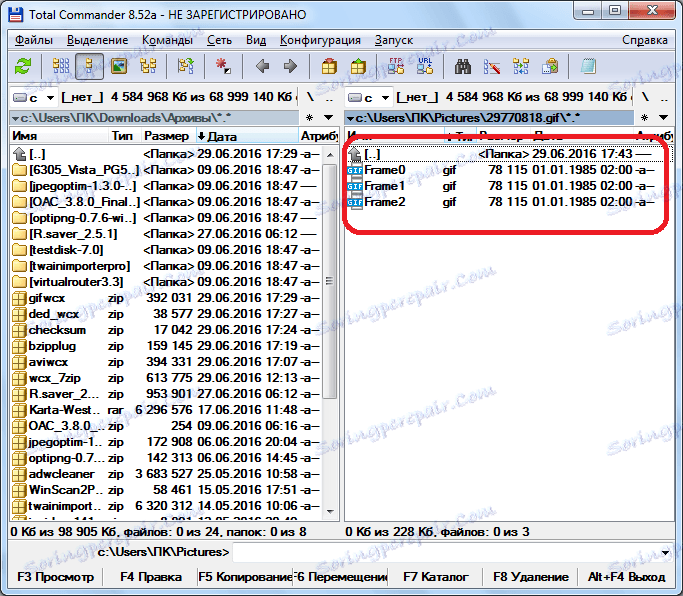Select Karta-West rar archive
Viewport: 683px width, 596px height.
pyautogui.click(x=166, y=410)
